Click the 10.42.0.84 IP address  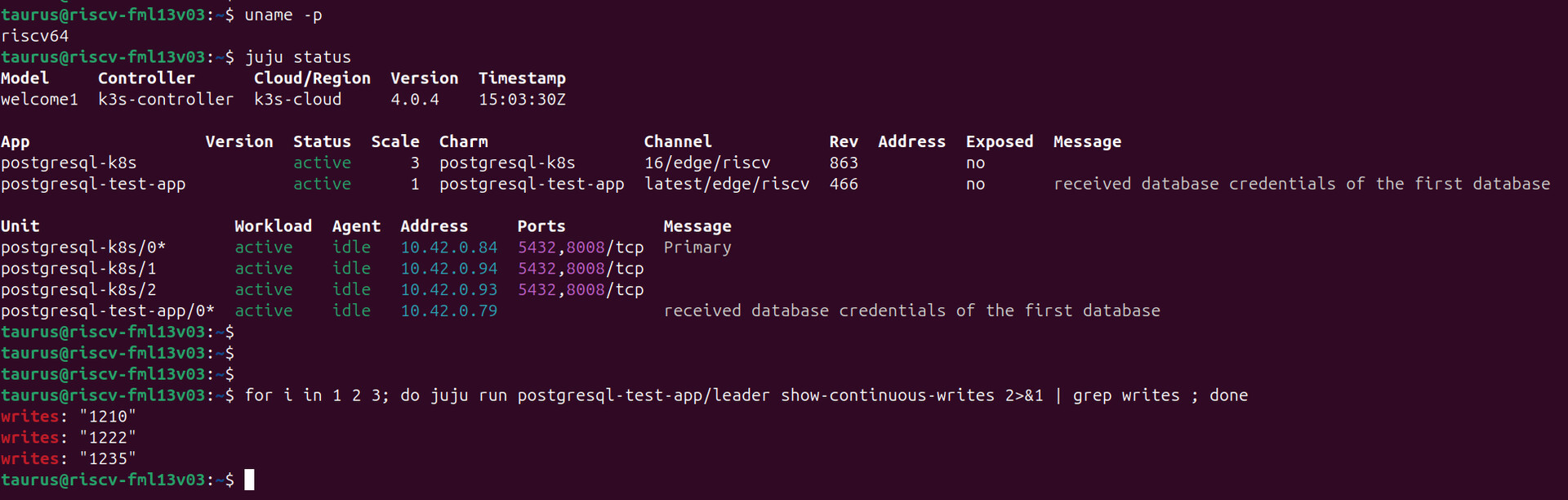point(448,248)
